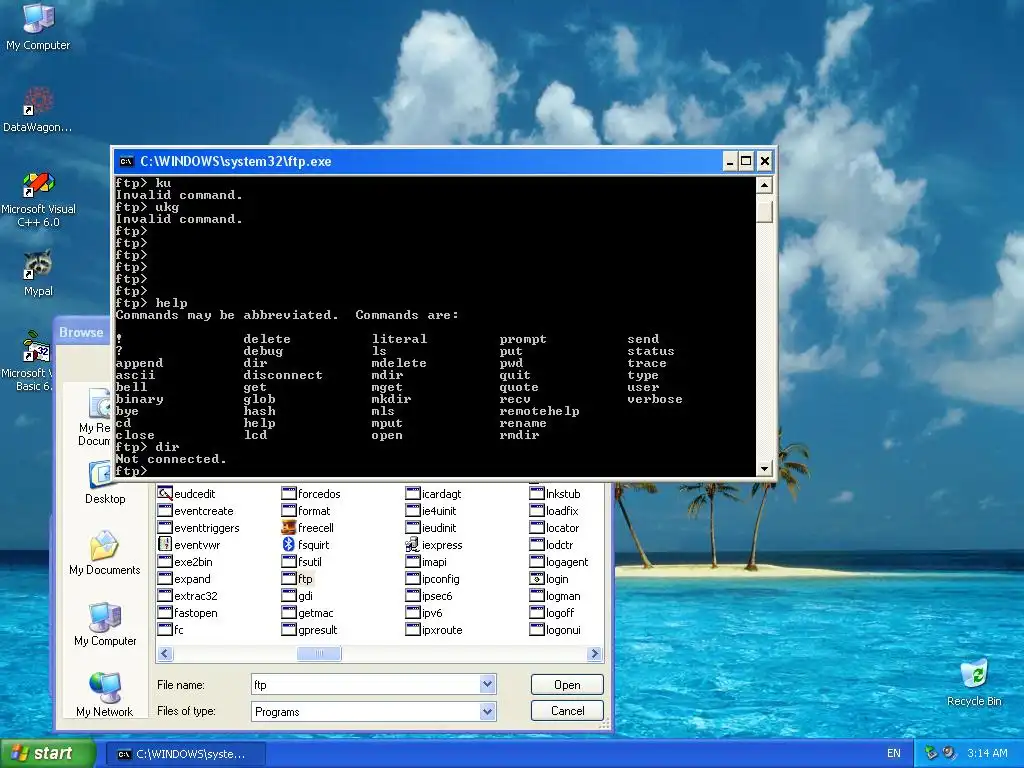Select the logoff file
Viewport: 1024px width, 768px height.
point(552,613)
